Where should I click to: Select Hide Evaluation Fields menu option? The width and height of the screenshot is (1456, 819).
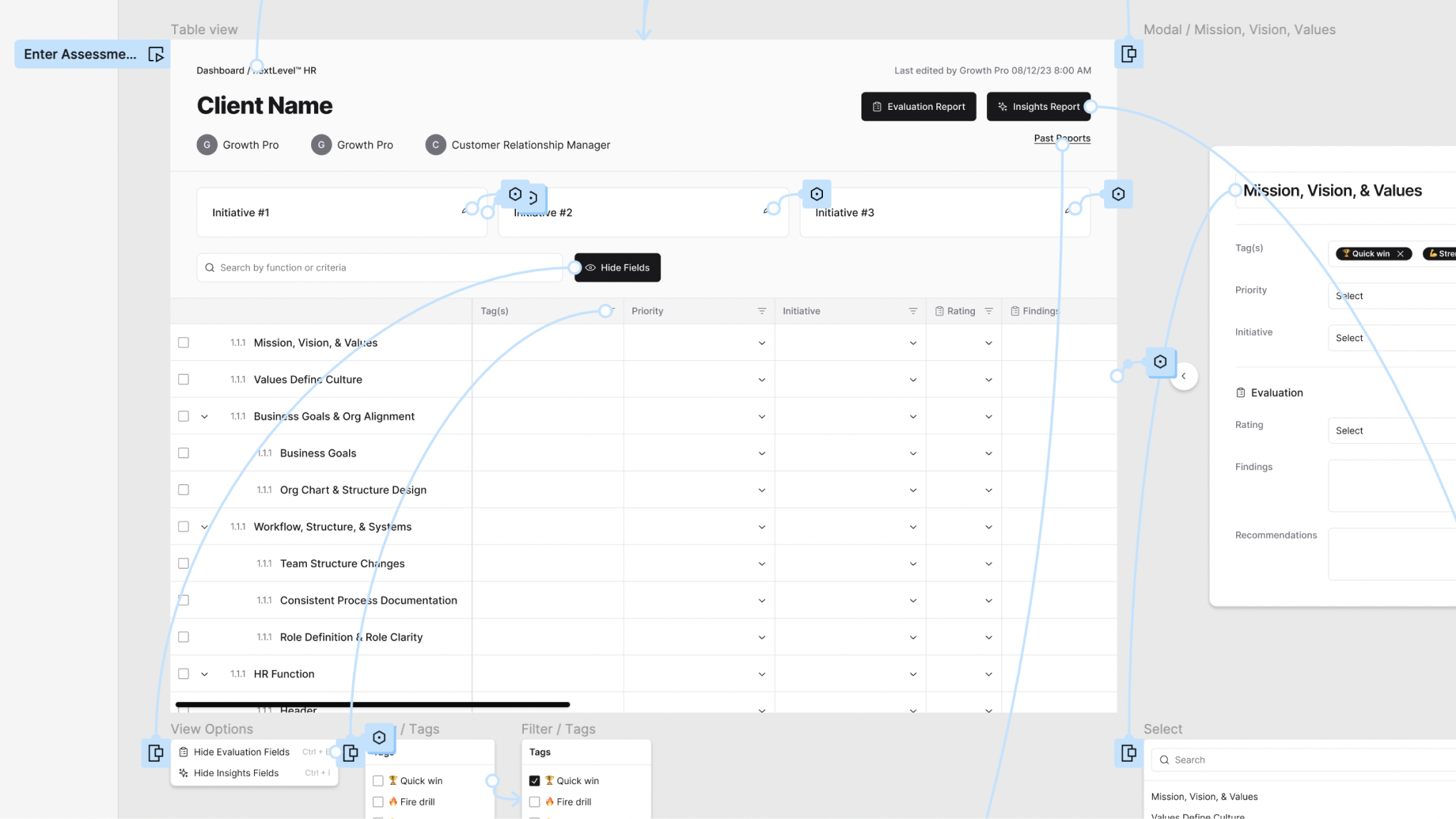241,752
